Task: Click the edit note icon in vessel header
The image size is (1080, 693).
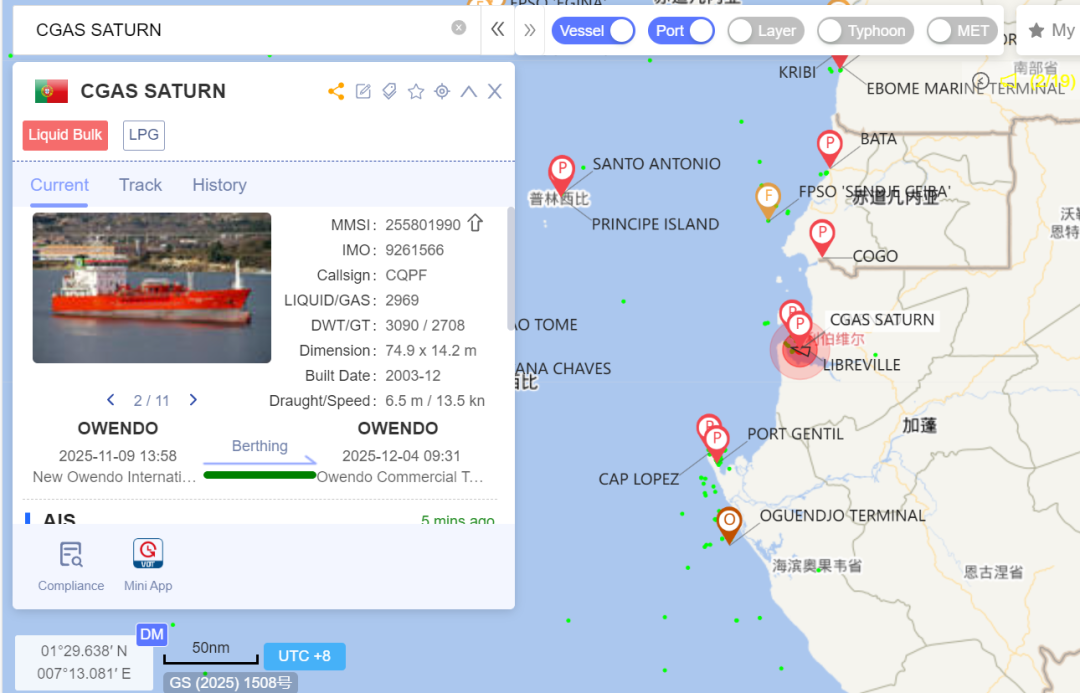Action: point(363,92)
